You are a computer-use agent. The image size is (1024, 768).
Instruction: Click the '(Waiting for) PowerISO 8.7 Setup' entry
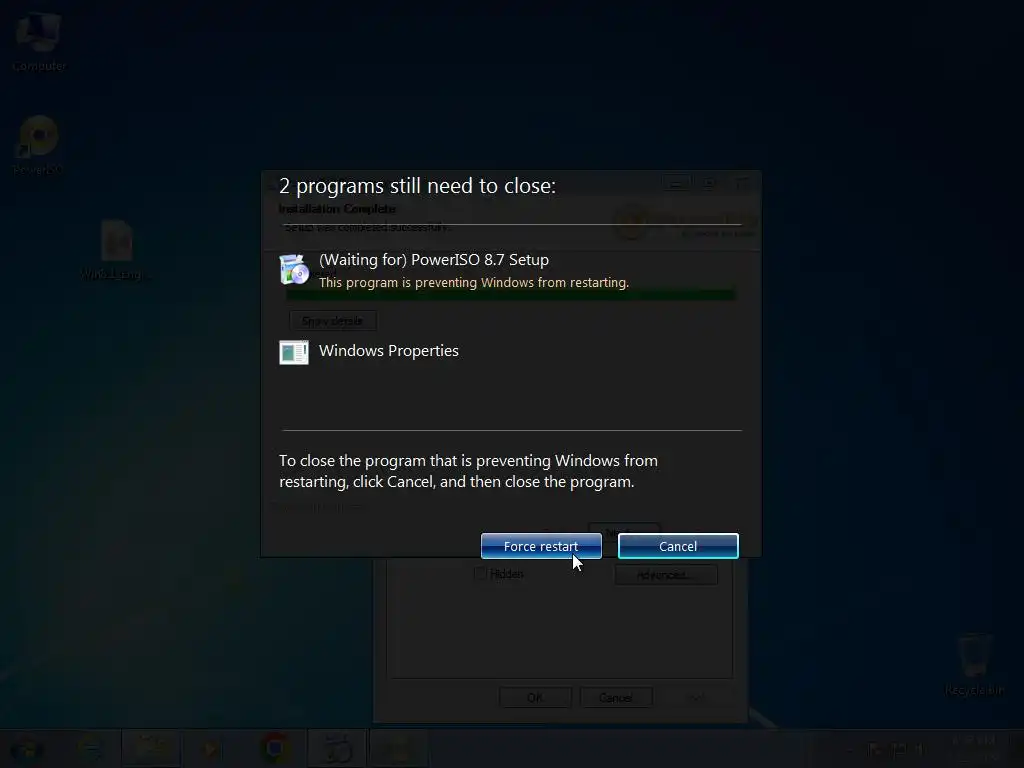[x=434, y=260]
